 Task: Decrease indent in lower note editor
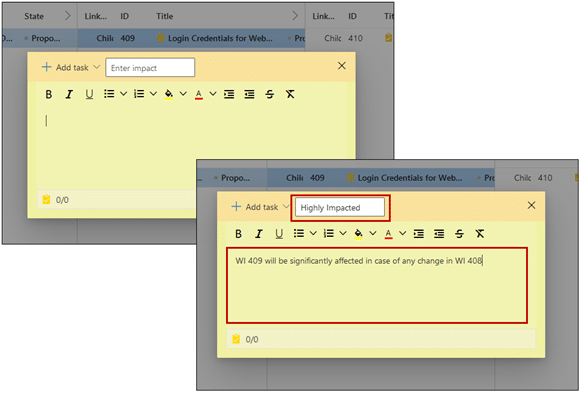439,234
